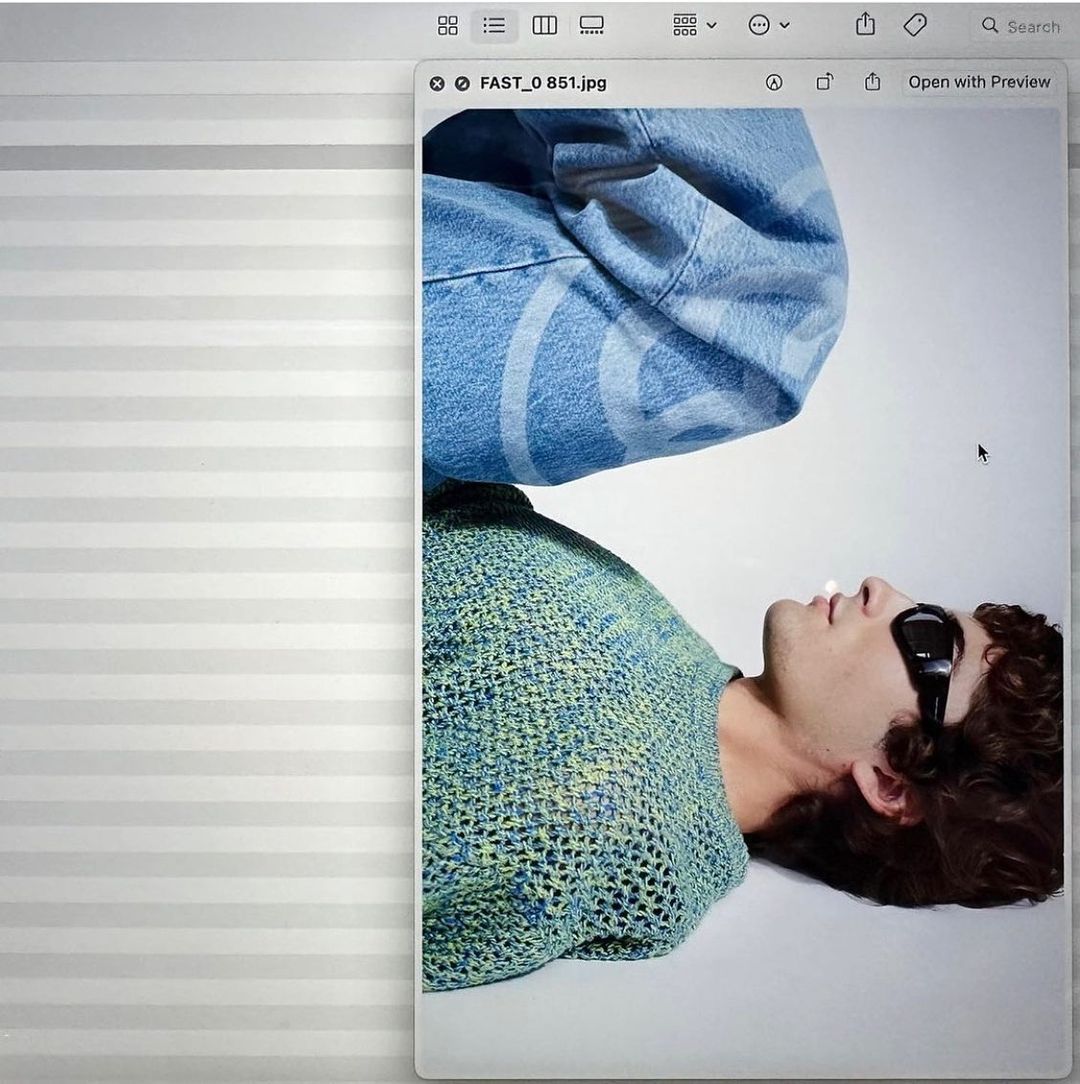Switch Finder to icon view

[448, 26]
